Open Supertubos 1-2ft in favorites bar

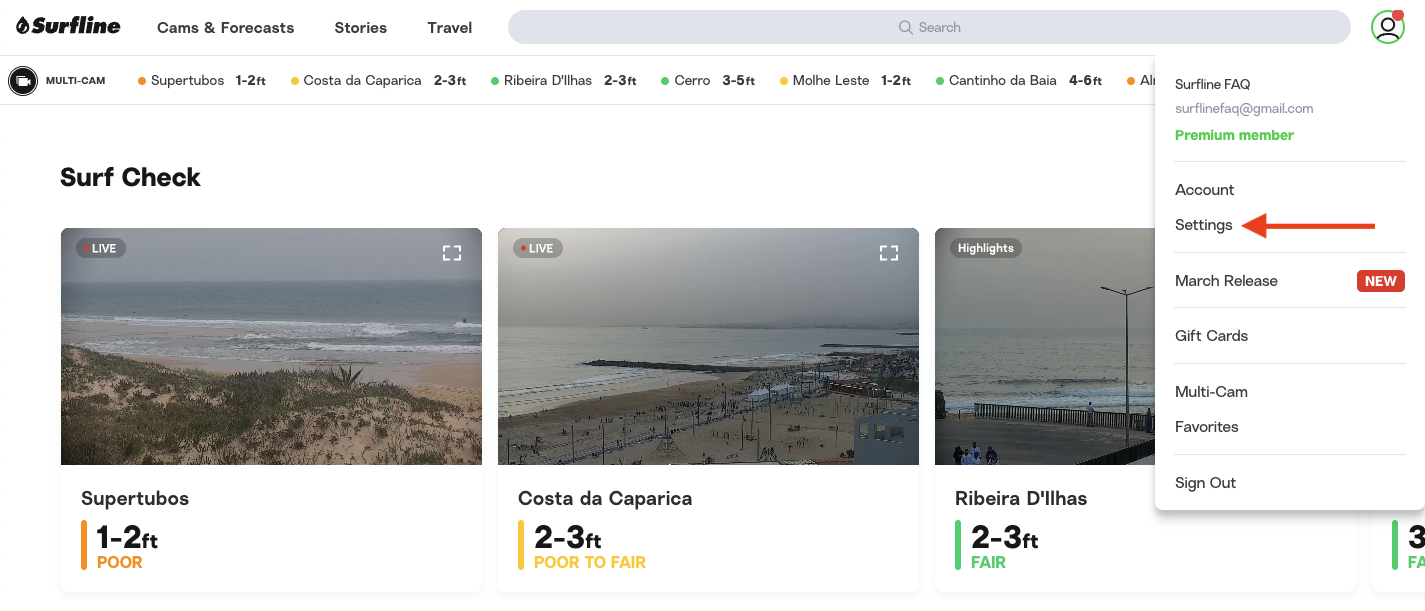click(x=202, y=80)
